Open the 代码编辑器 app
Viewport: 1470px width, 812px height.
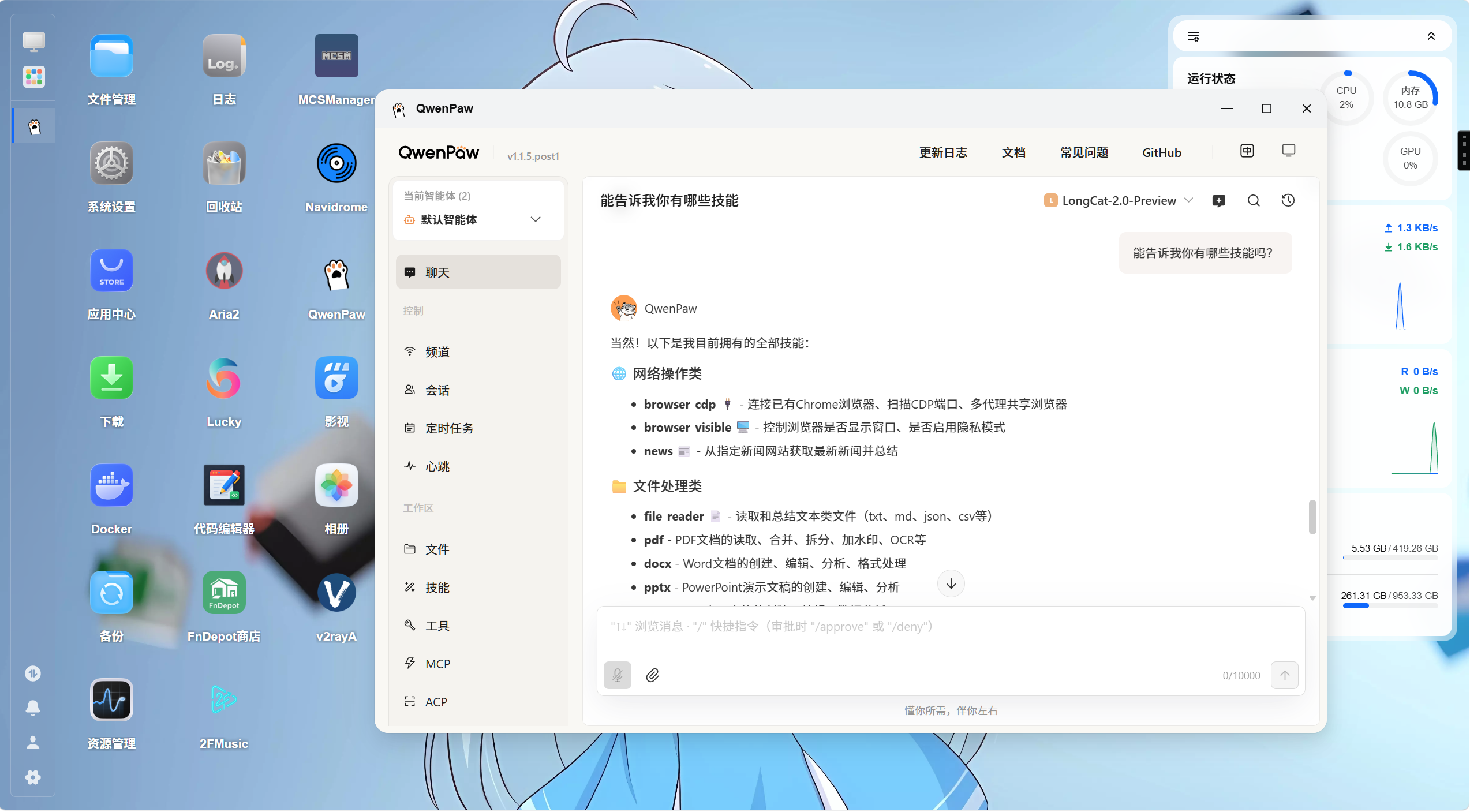tap(224, 485)
